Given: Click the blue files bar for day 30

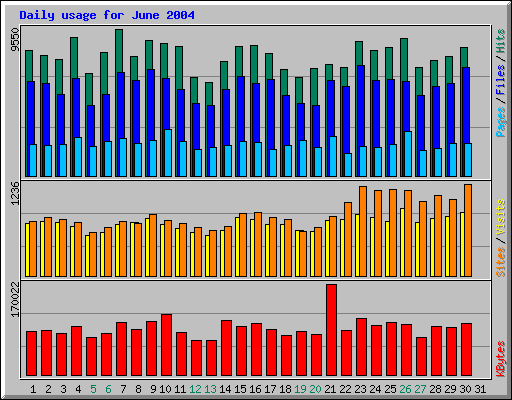Looking at the screenshot, I should coord(466,105).
